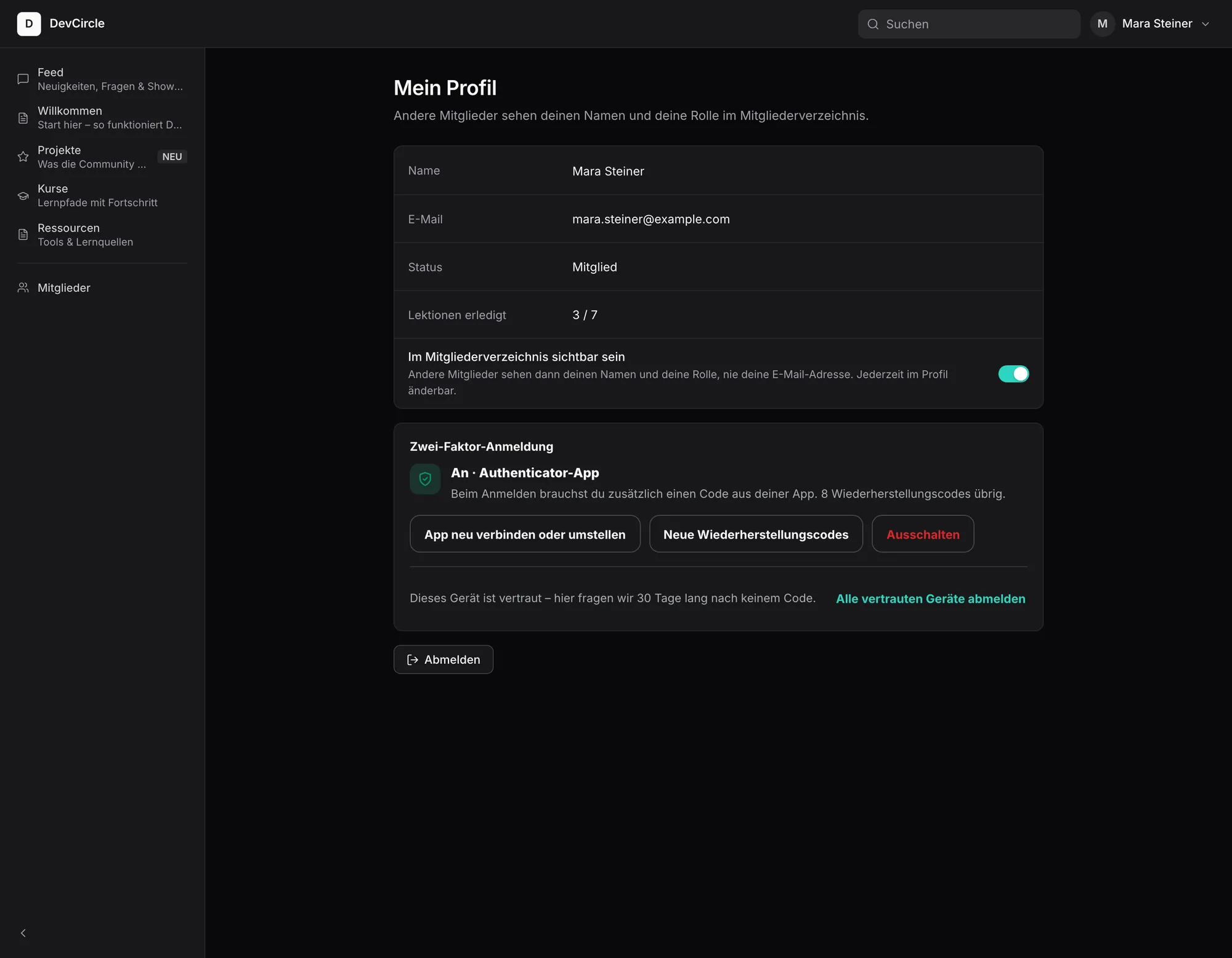The image size is (1232, 958).
Task: Click the DevCircle logo icon
Action: 29,24
